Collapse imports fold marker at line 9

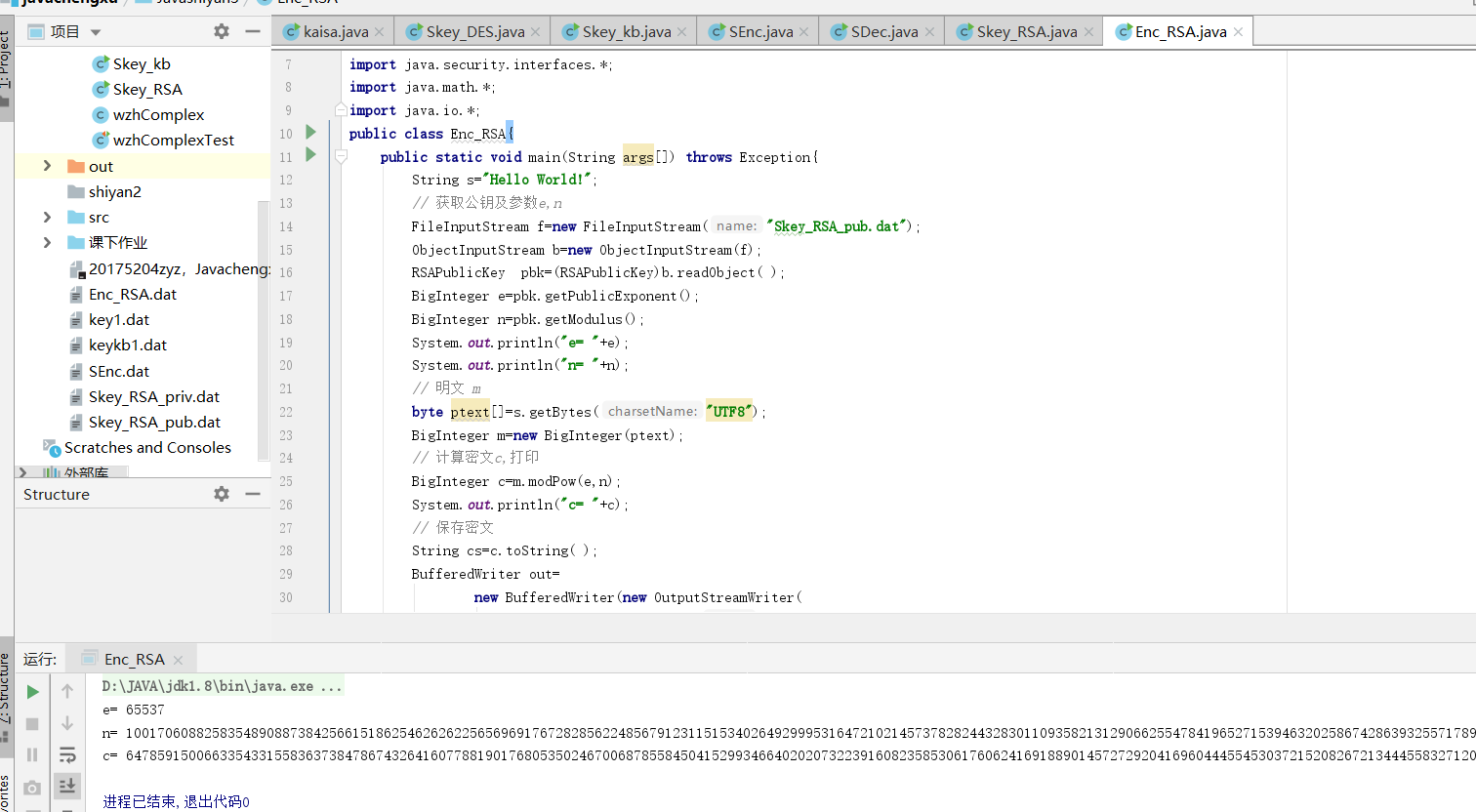[x=341, y=109]
